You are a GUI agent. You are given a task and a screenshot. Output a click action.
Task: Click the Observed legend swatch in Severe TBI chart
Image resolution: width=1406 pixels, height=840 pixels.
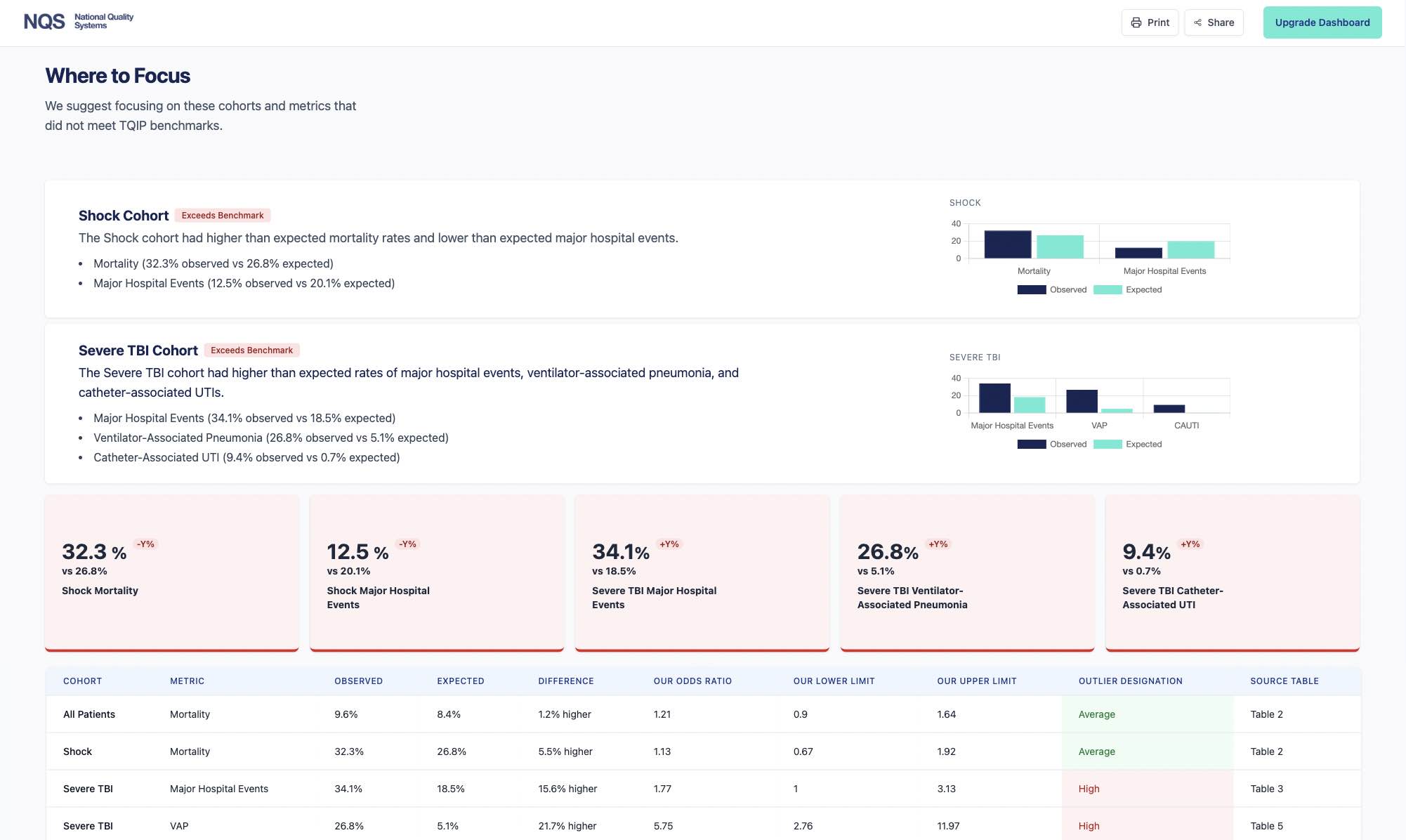(x=1031, y=445)
